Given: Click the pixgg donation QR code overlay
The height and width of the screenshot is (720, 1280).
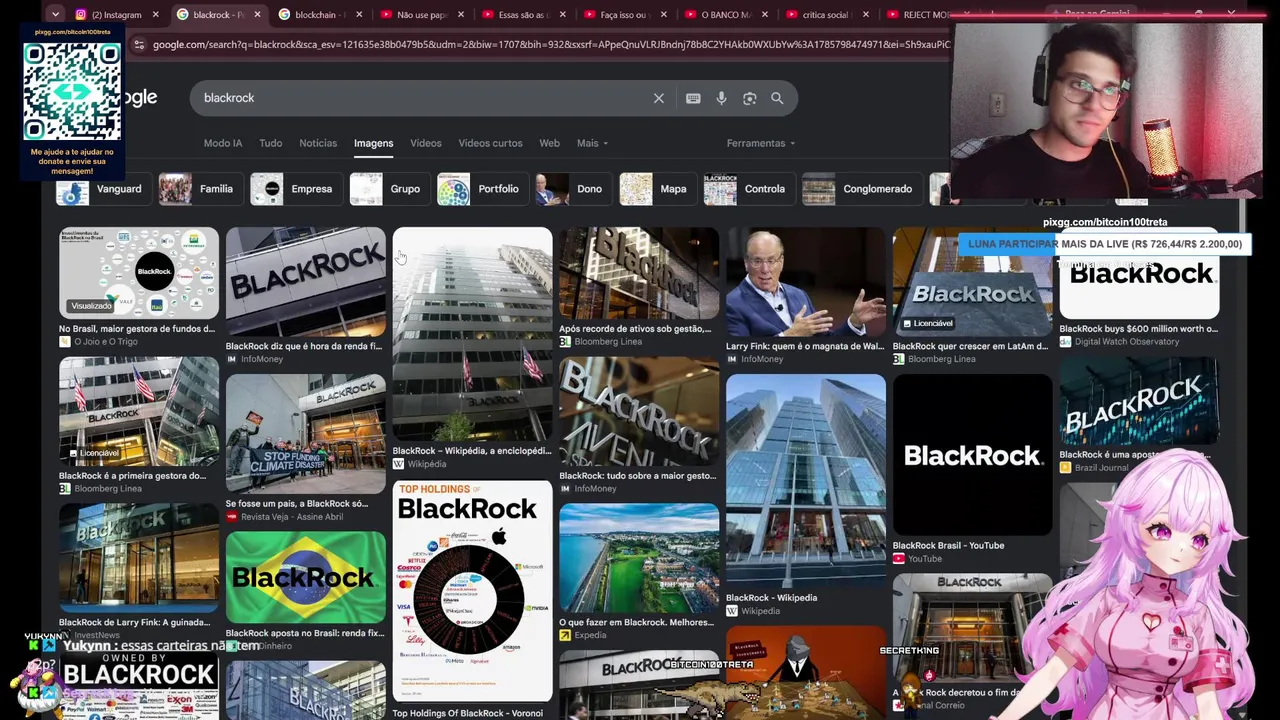Looking at the screenshot, I should [72, 91].
